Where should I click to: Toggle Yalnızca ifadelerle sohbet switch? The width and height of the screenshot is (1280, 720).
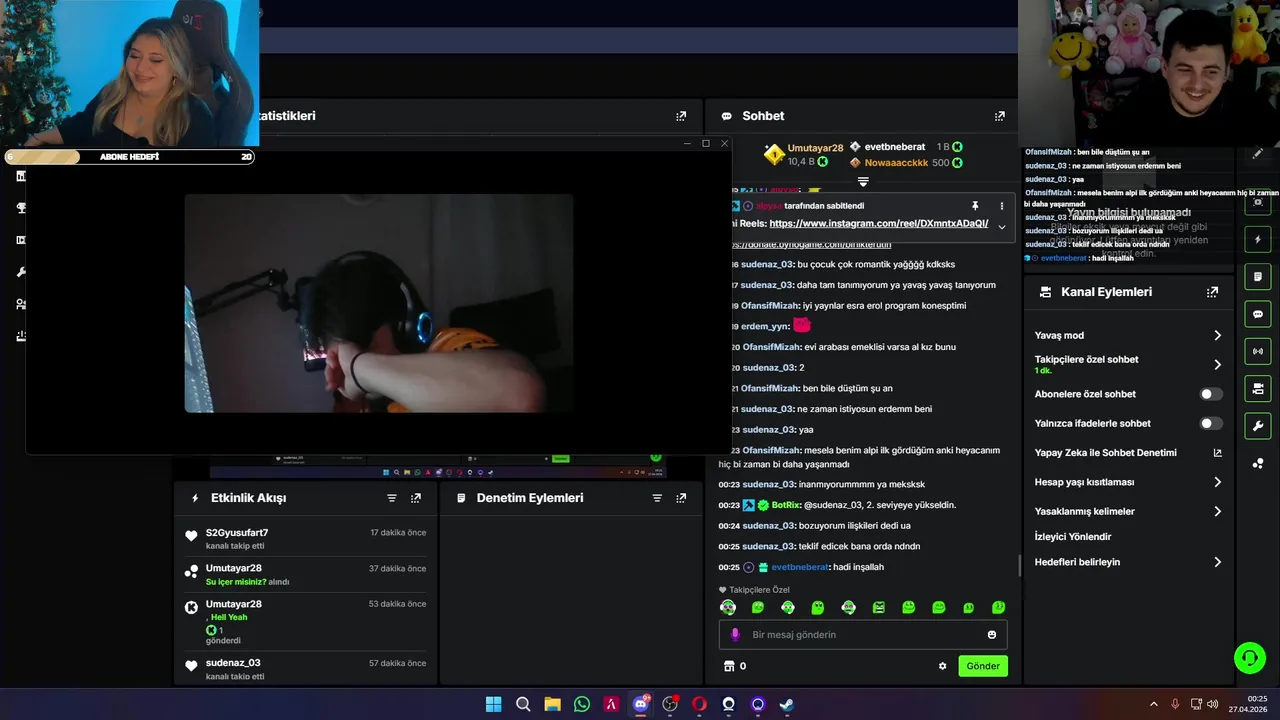(1211, 424)
